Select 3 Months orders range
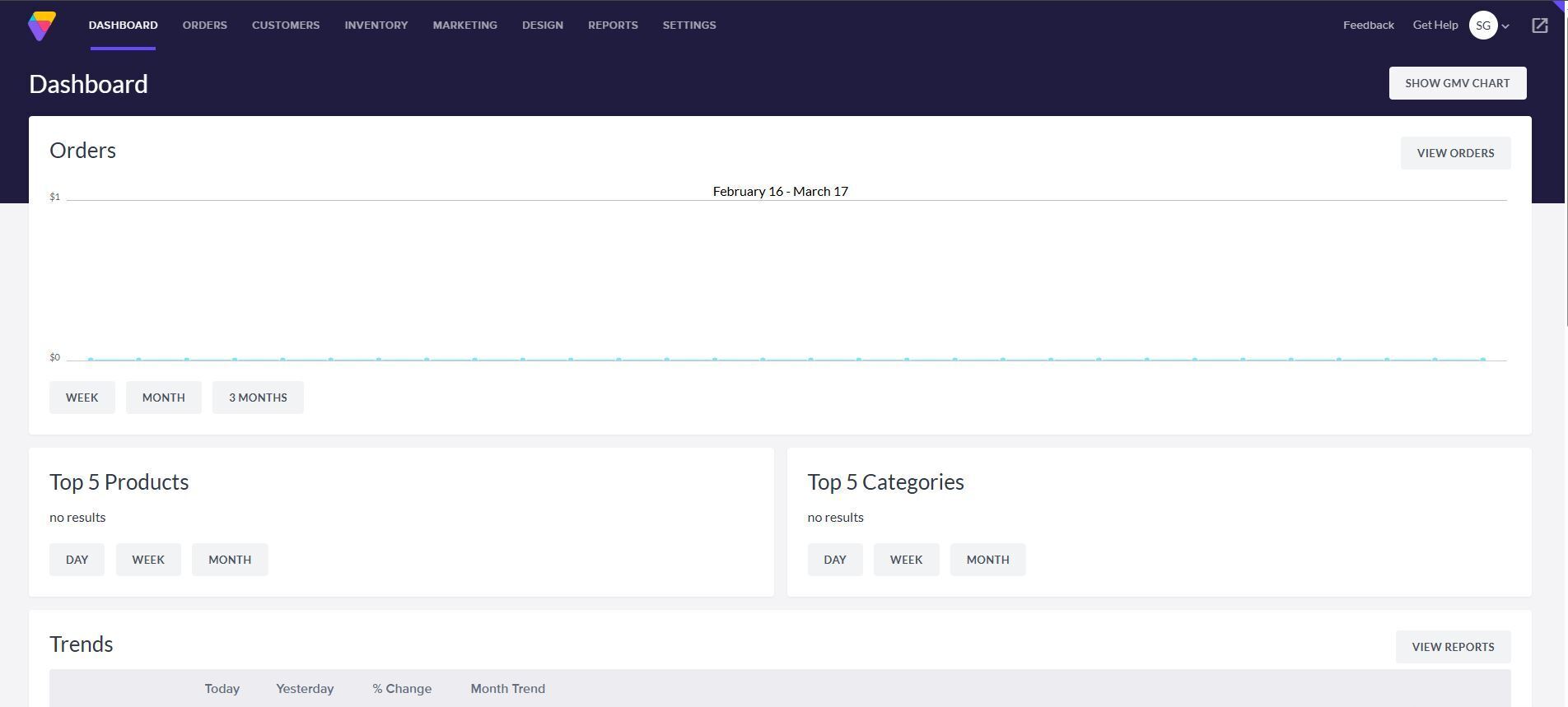Screen dimensions: 1568x707 [258, 398]
